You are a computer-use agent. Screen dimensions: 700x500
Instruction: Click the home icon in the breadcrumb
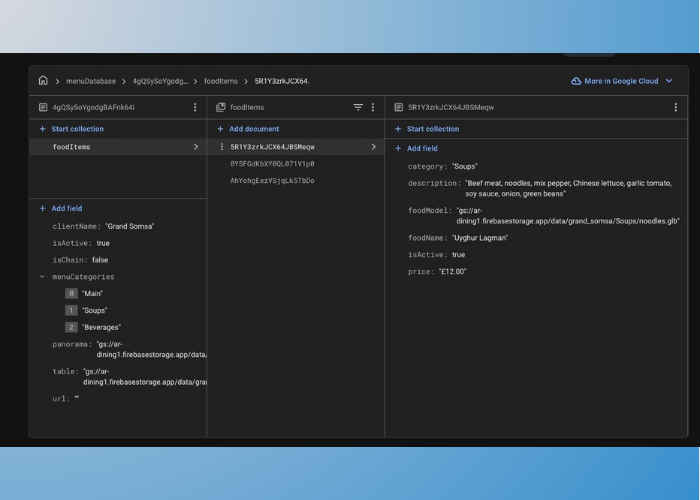43,81
